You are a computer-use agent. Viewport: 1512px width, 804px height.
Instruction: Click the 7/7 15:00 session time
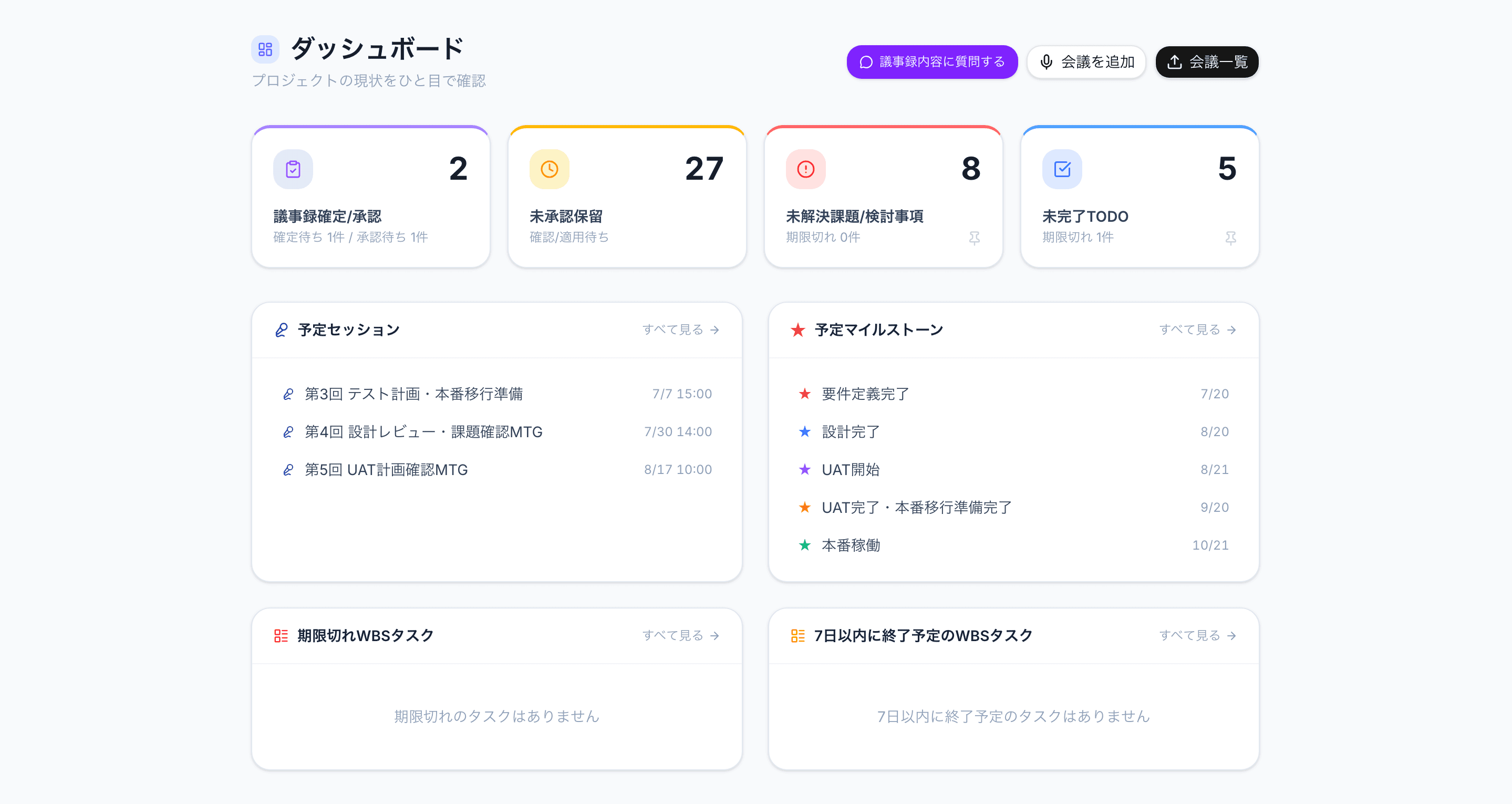[x=682, y=394]
